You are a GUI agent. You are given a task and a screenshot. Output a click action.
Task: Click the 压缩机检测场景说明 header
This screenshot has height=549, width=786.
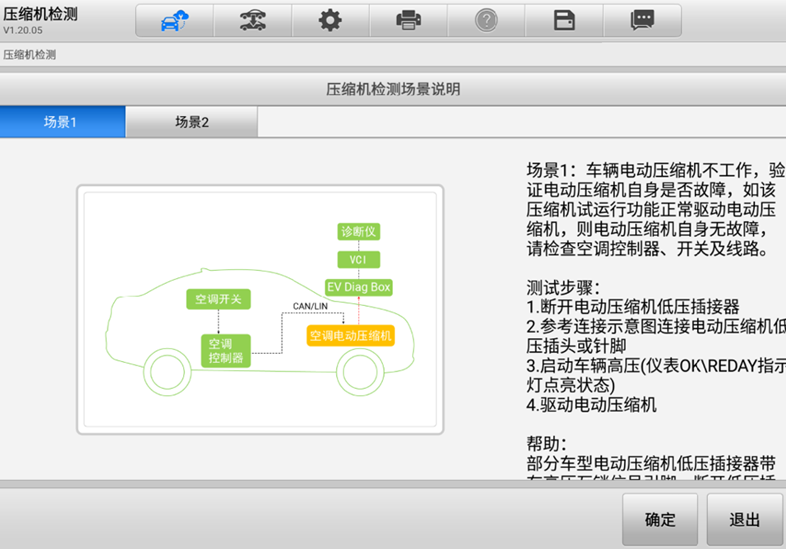point(393,89)
